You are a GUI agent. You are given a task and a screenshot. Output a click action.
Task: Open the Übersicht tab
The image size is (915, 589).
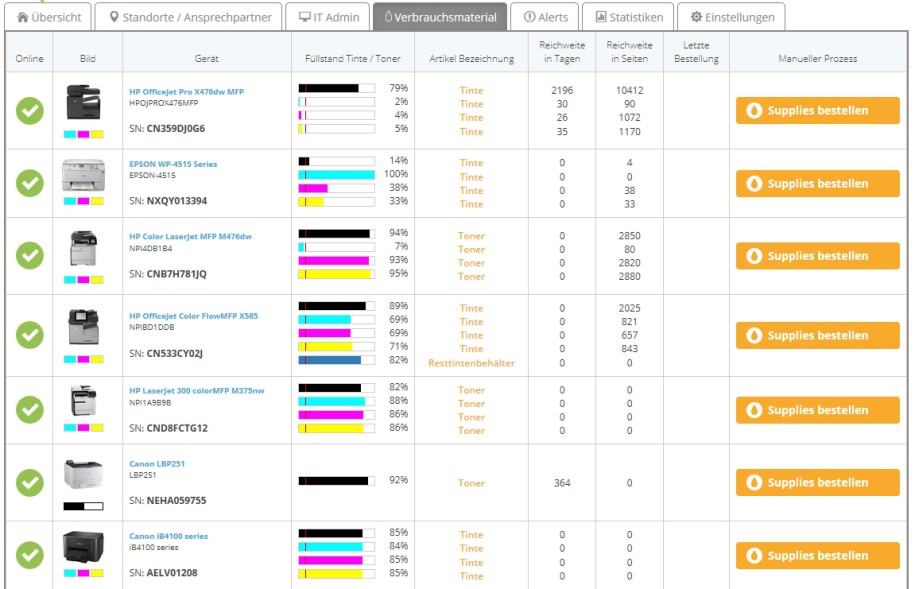[48, 17]
